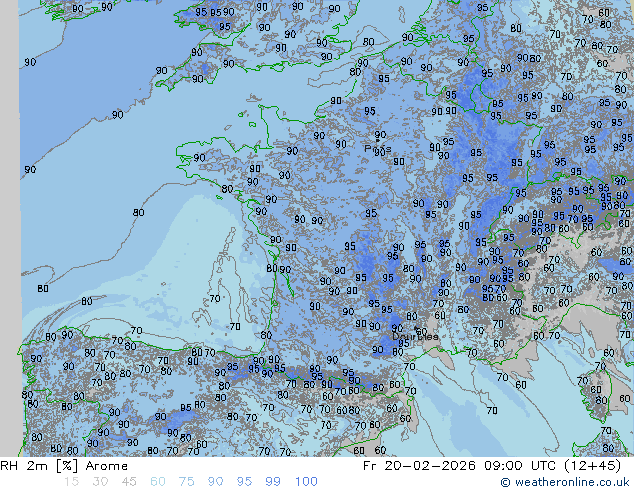
Task: Click the Dourbies city label on map
Action: click(x=415, y=336)
